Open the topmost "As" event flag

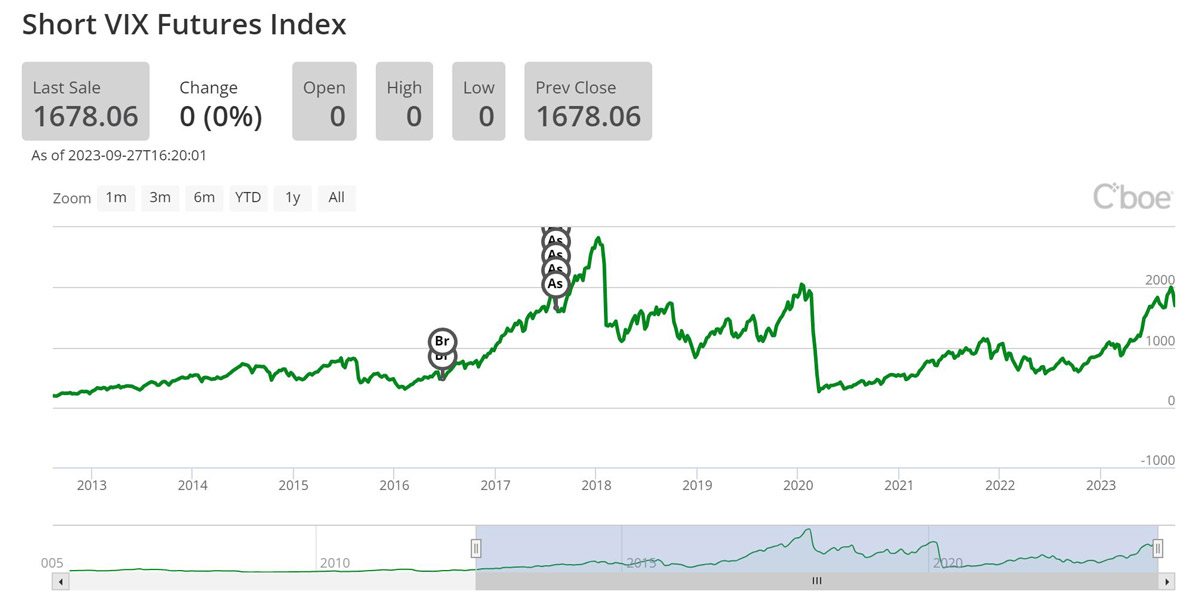point(556,240)
